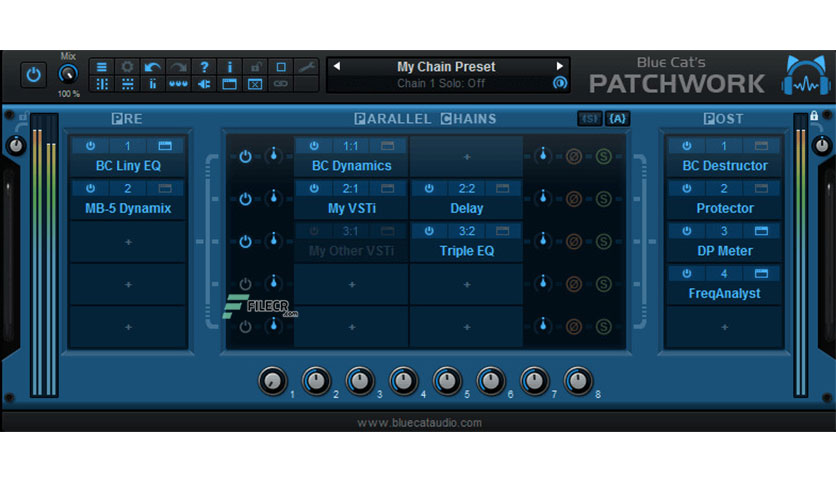Bypass BC Dynamics with its power icon
Viewport: 836px width, 484px height.
click(315, 146)
